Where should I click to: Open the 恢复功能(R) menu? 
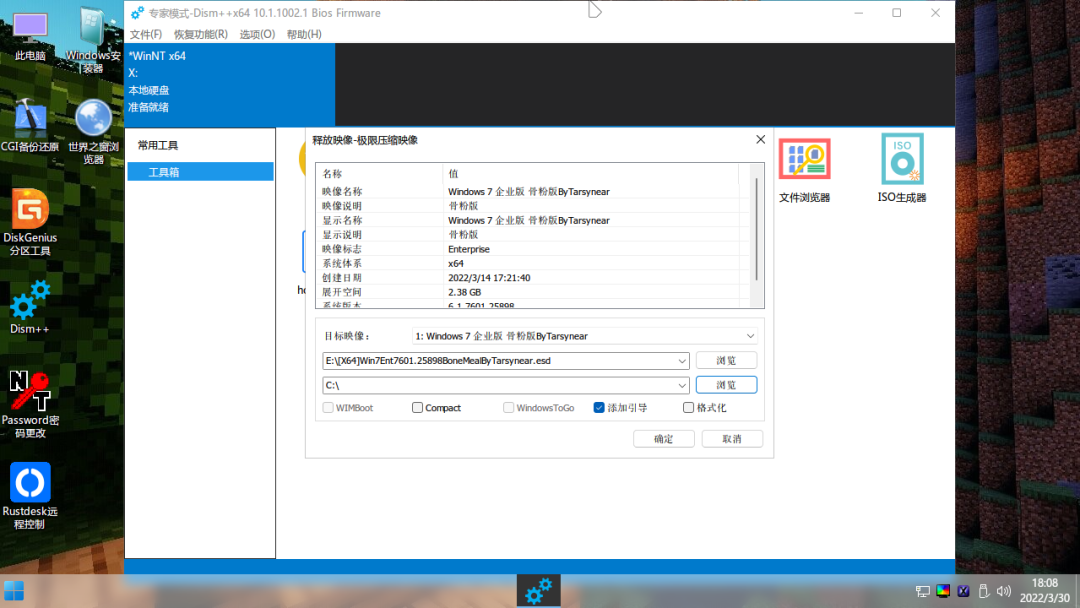pos(200,34)
